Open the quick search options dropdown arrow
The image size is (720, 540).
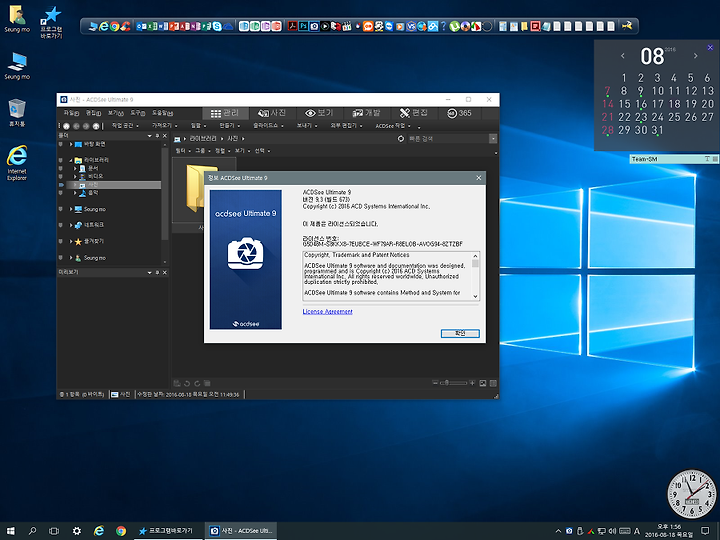[x=493, y=139]
